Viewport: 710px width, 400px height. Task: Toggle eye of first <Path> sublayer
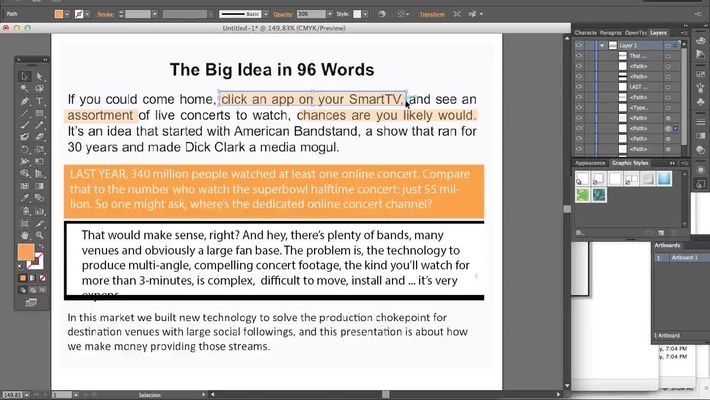(x=579, y=66)
